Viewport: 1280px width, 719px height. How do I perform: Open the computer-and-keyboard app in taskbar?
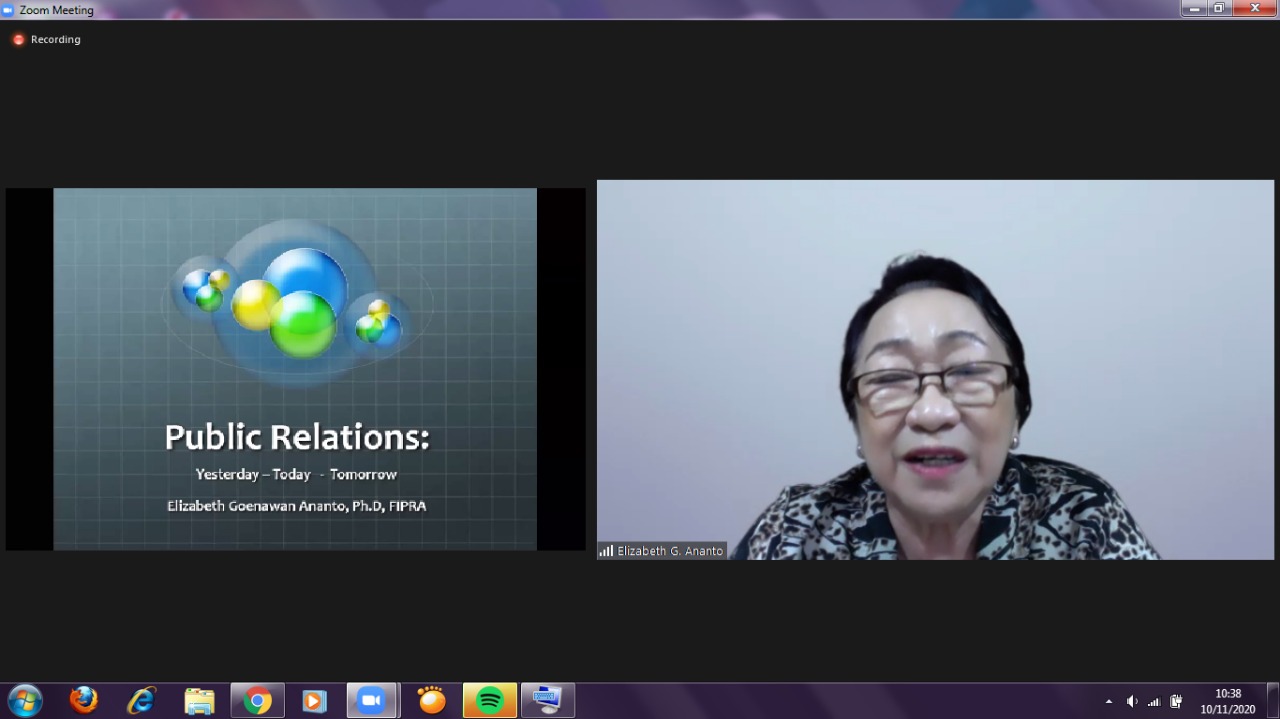tap(548, 700)
